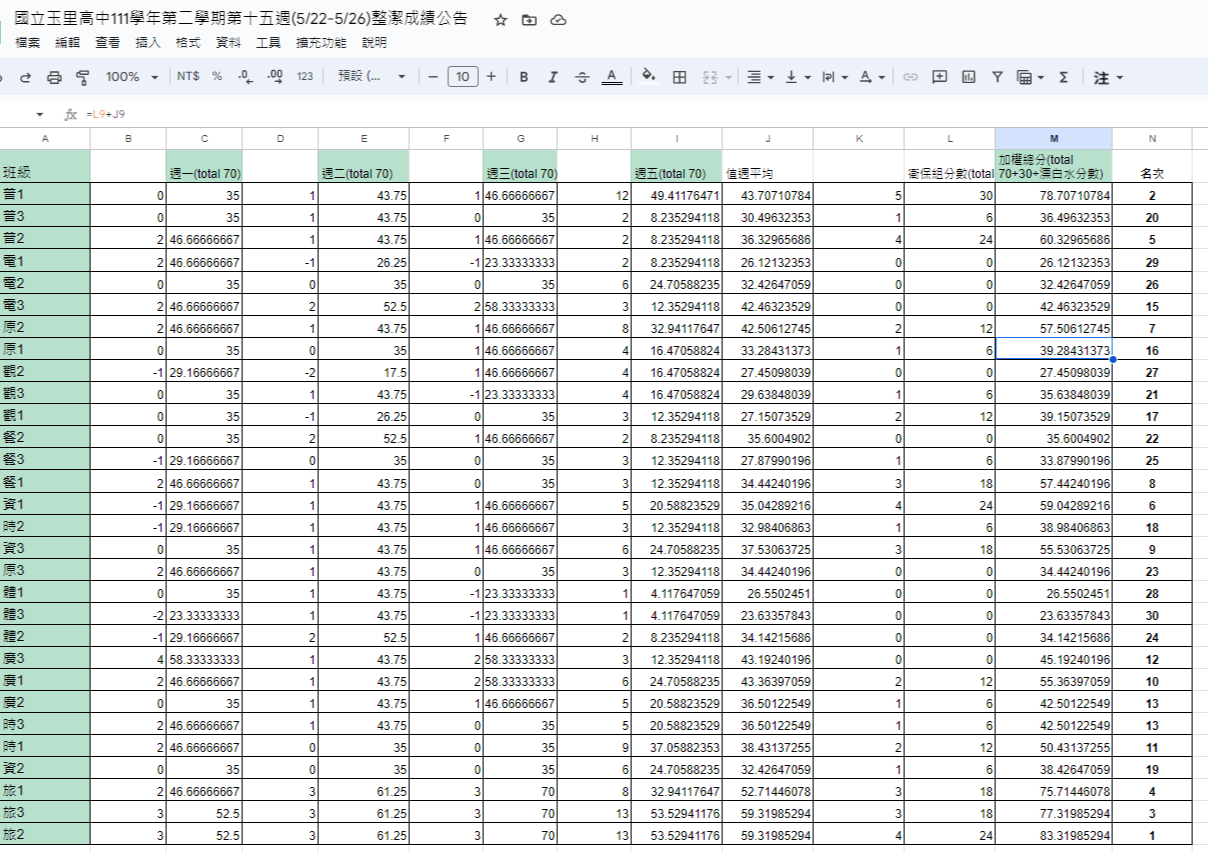Toggle italic formatting
1208x852 pixels.
coord(552,77)
